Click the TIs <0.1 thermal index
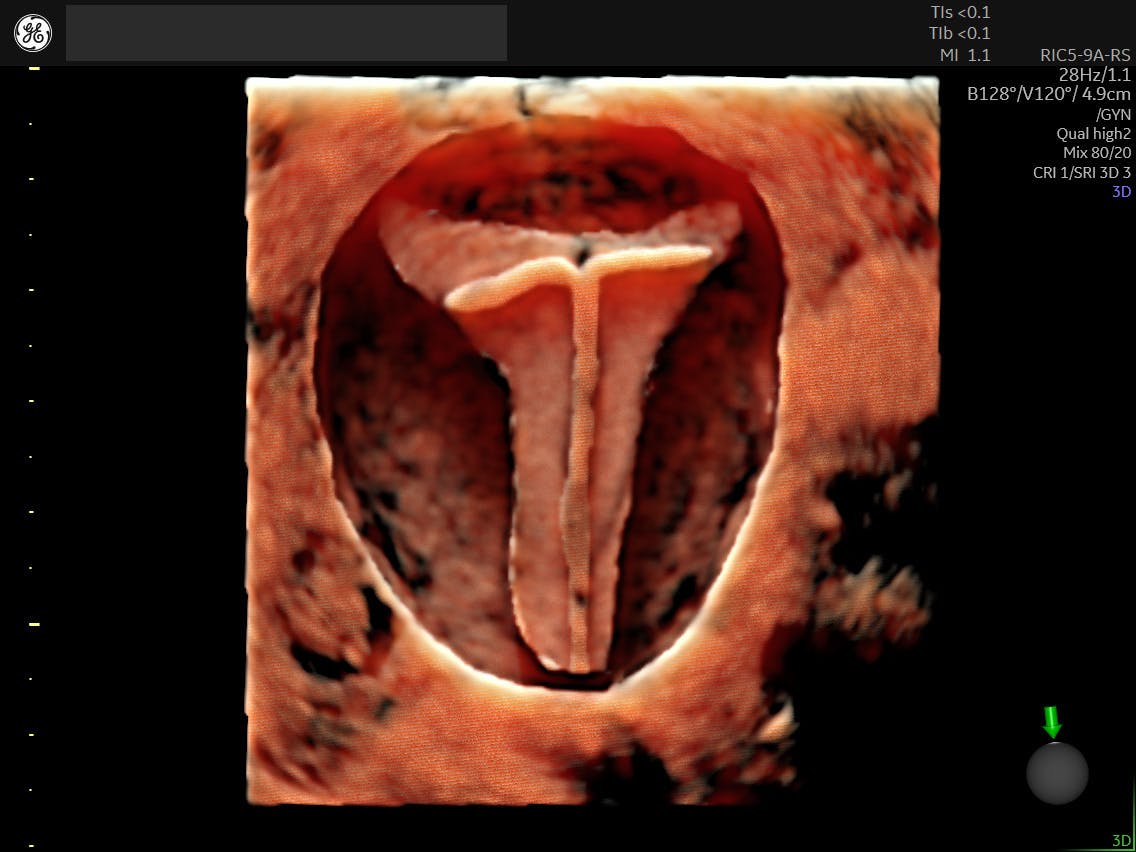This screenshot has width=1136, height=852. (959, 14)
